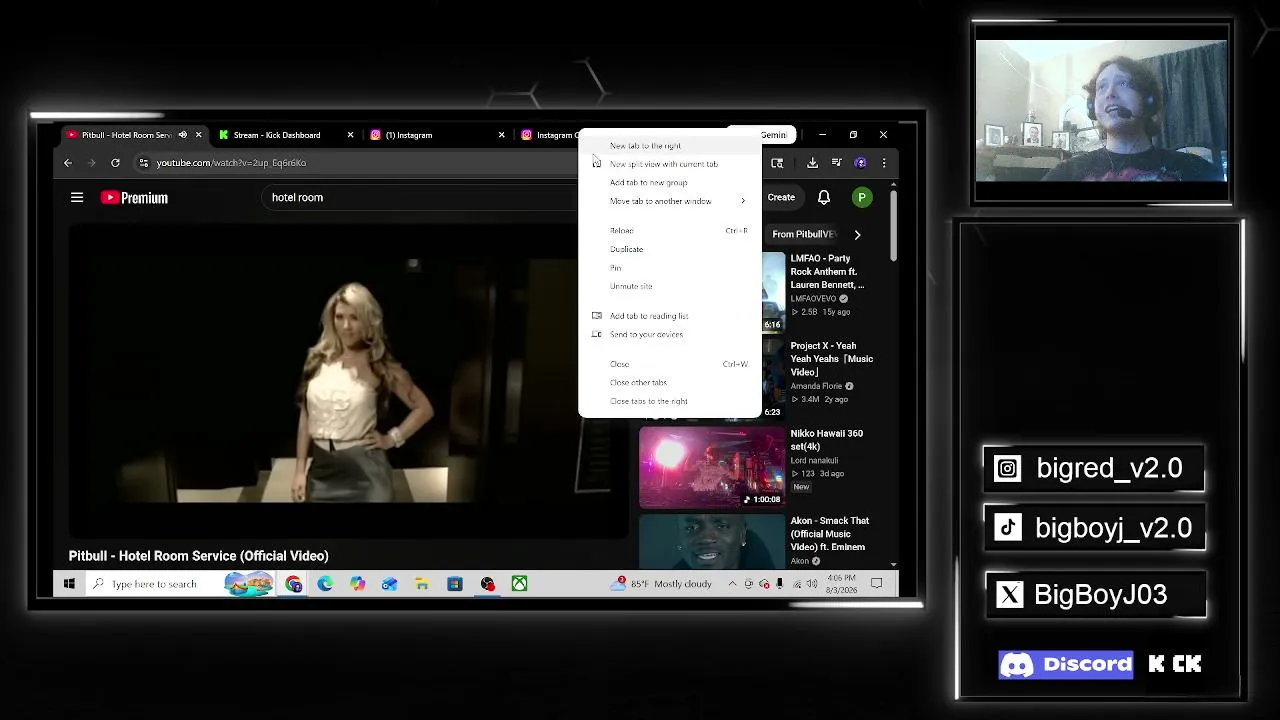Open the Nikko Hawaii video thumbnail
This screenshot has width=1280, height=720.
tap(712, 467)
